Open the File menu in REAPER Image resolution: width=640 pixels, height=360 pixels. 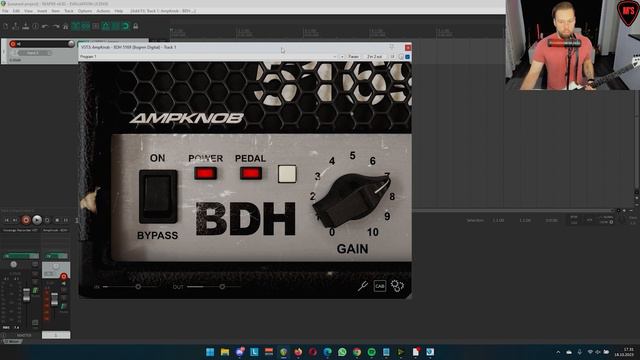[x=5, y=11]
